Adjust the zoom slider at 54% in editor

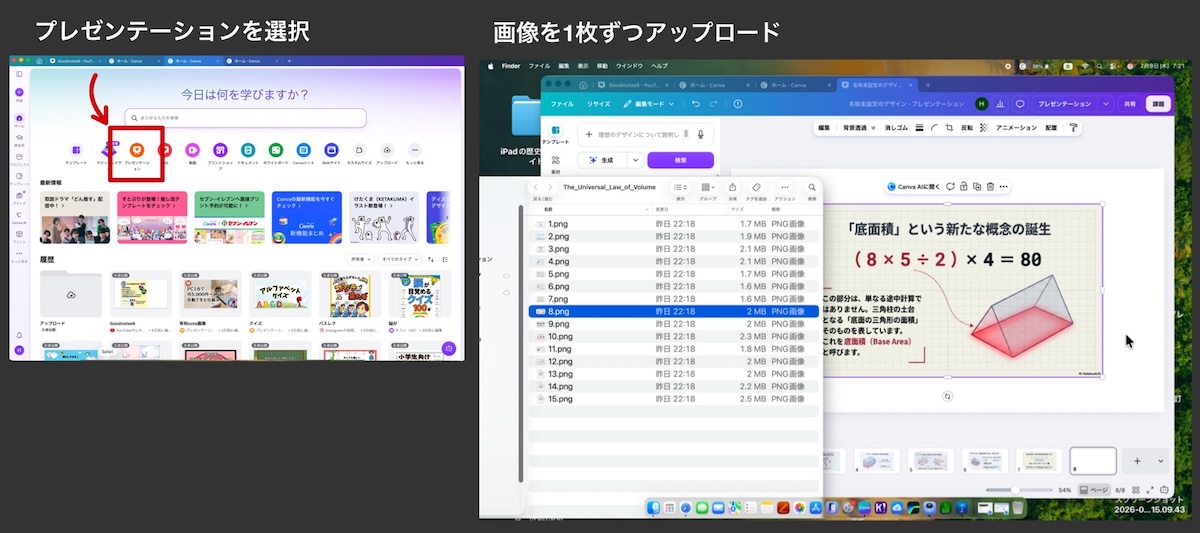click(1016, 490)
